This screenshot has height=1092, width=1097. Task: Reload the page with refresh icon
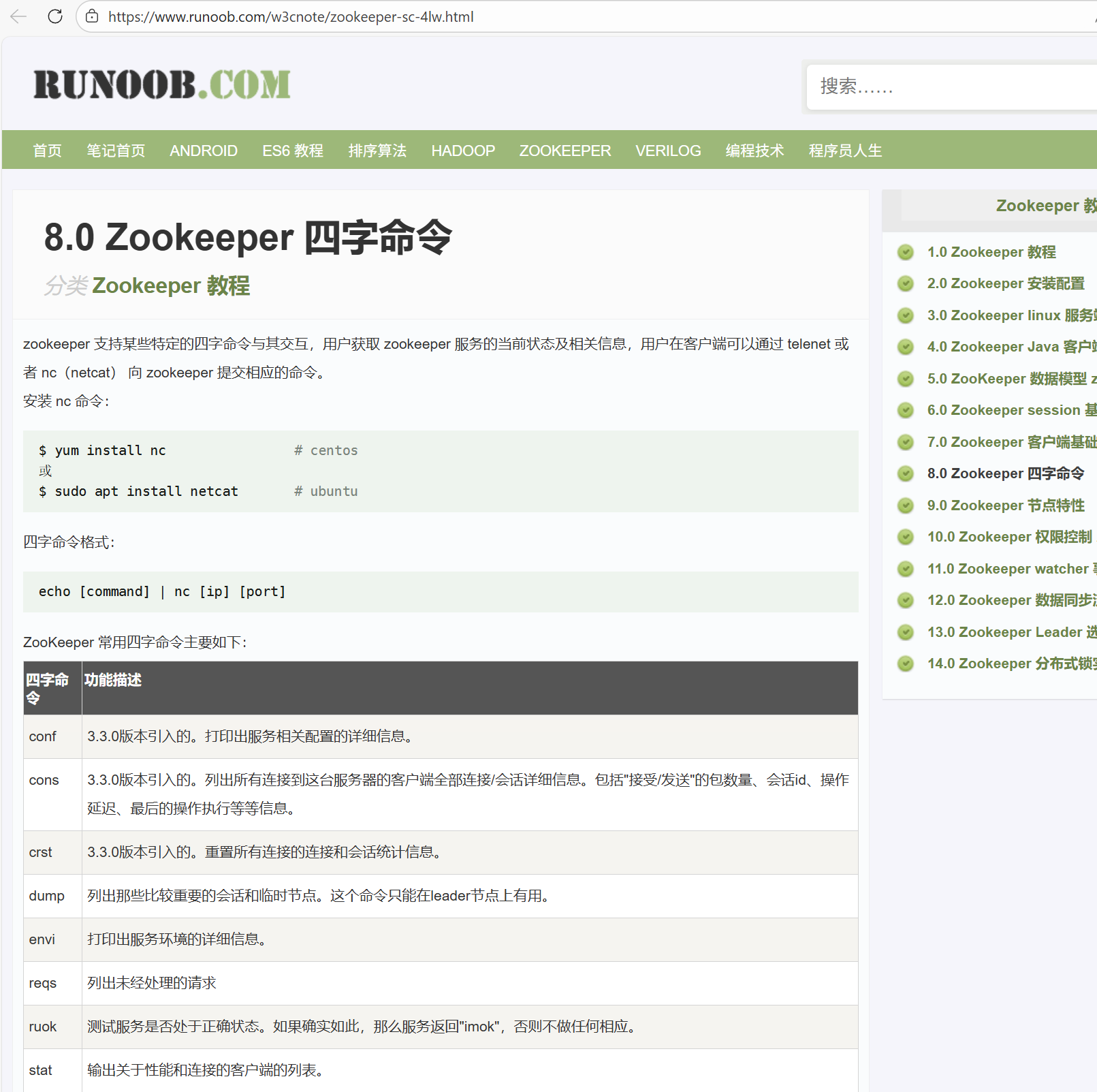click(55, 16)
